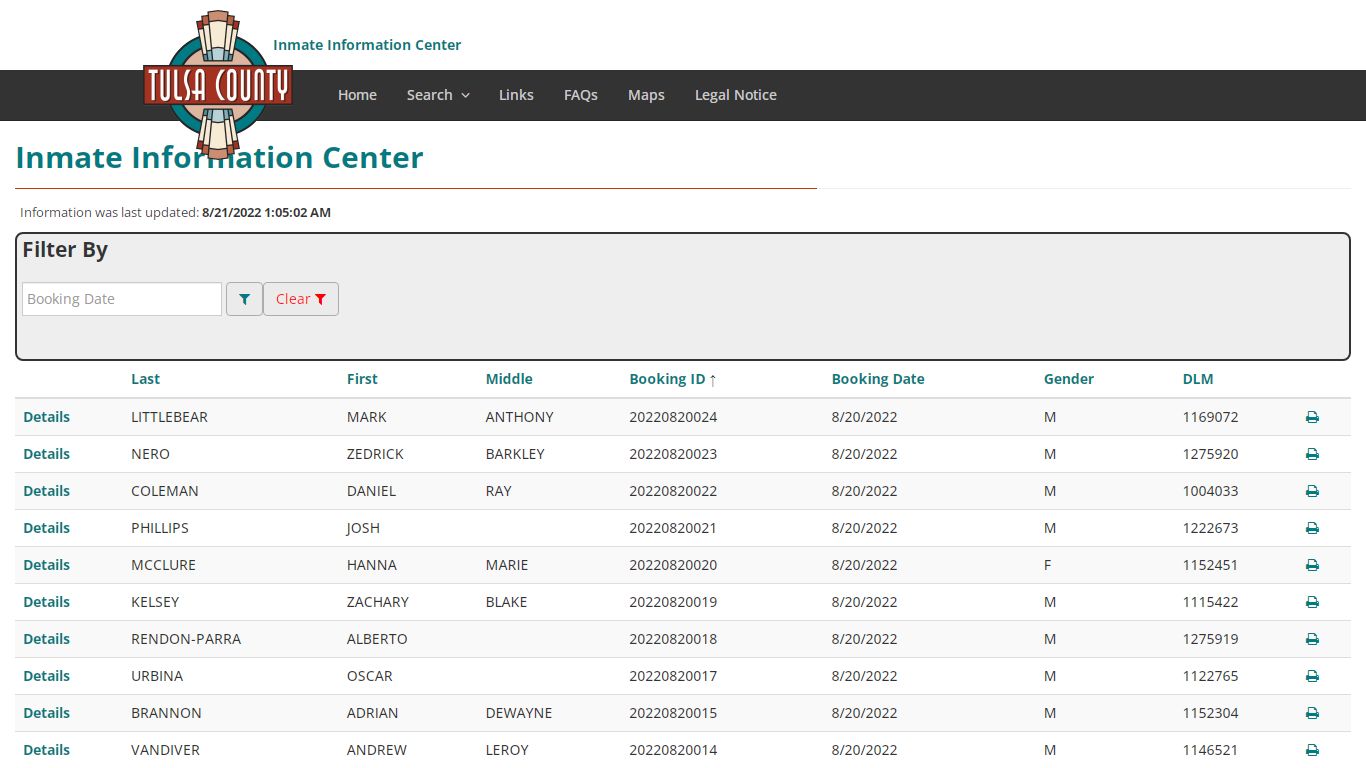Select DLM value 1275920
Image resolution: width=1366 pixels, height=768 pixels.
click(1211, 454)
